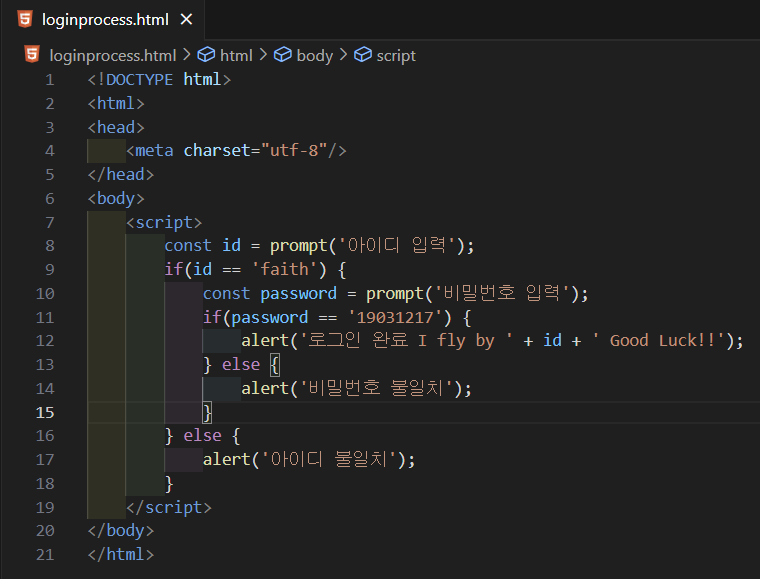This screenshot has width=760, height=579.
Task: Click the 'faith' string literal
Action: tap(285, 269)
